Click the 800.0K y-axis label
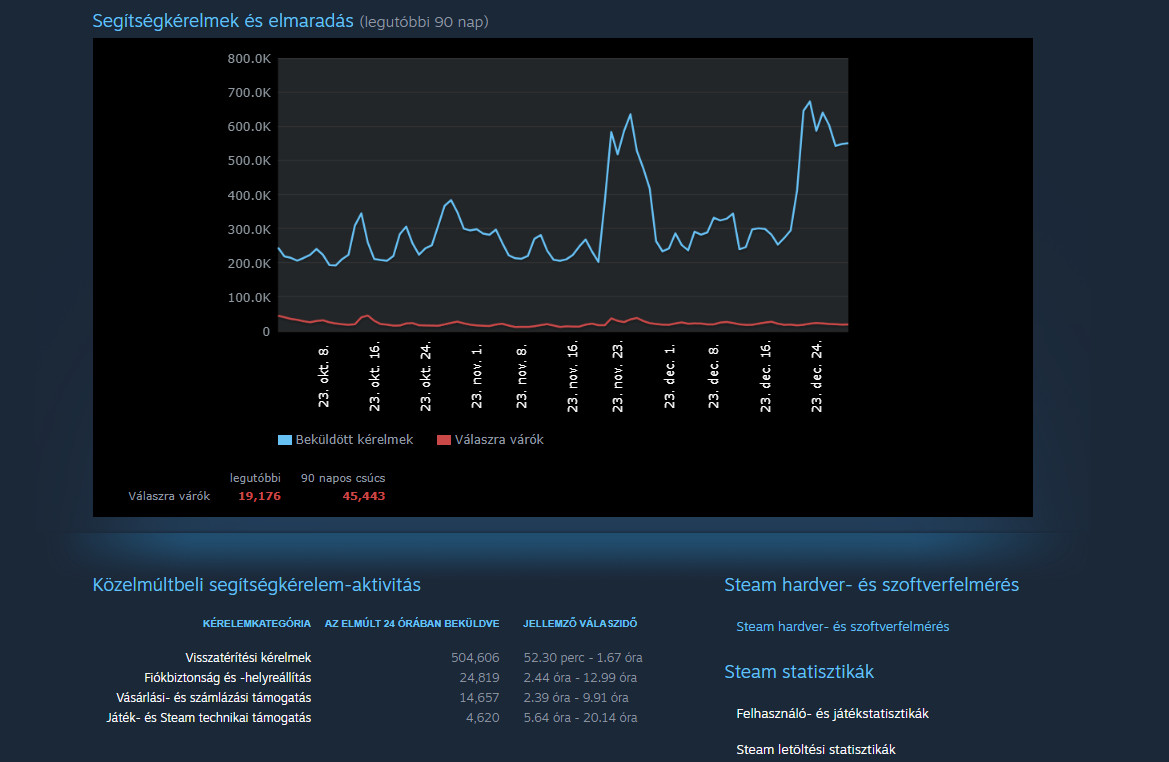Screen dimensions: 1169x762 tap(249, 59)
